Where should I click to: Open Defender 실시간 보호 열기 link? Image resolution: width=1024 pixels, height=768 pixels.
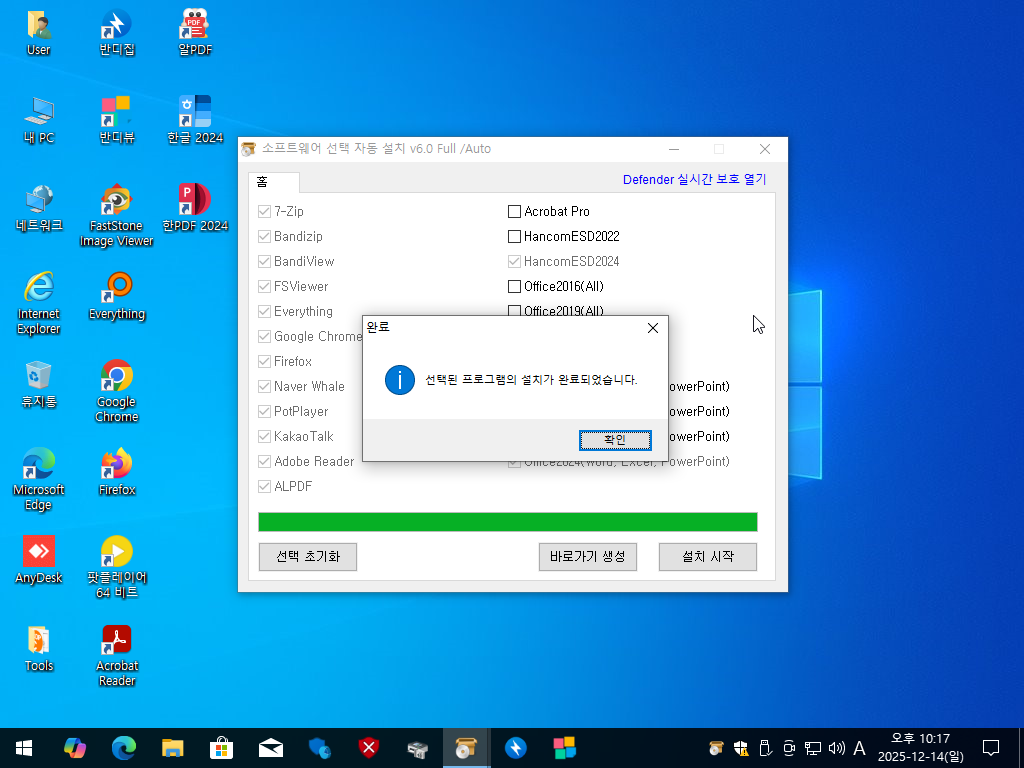click(694, 180)
